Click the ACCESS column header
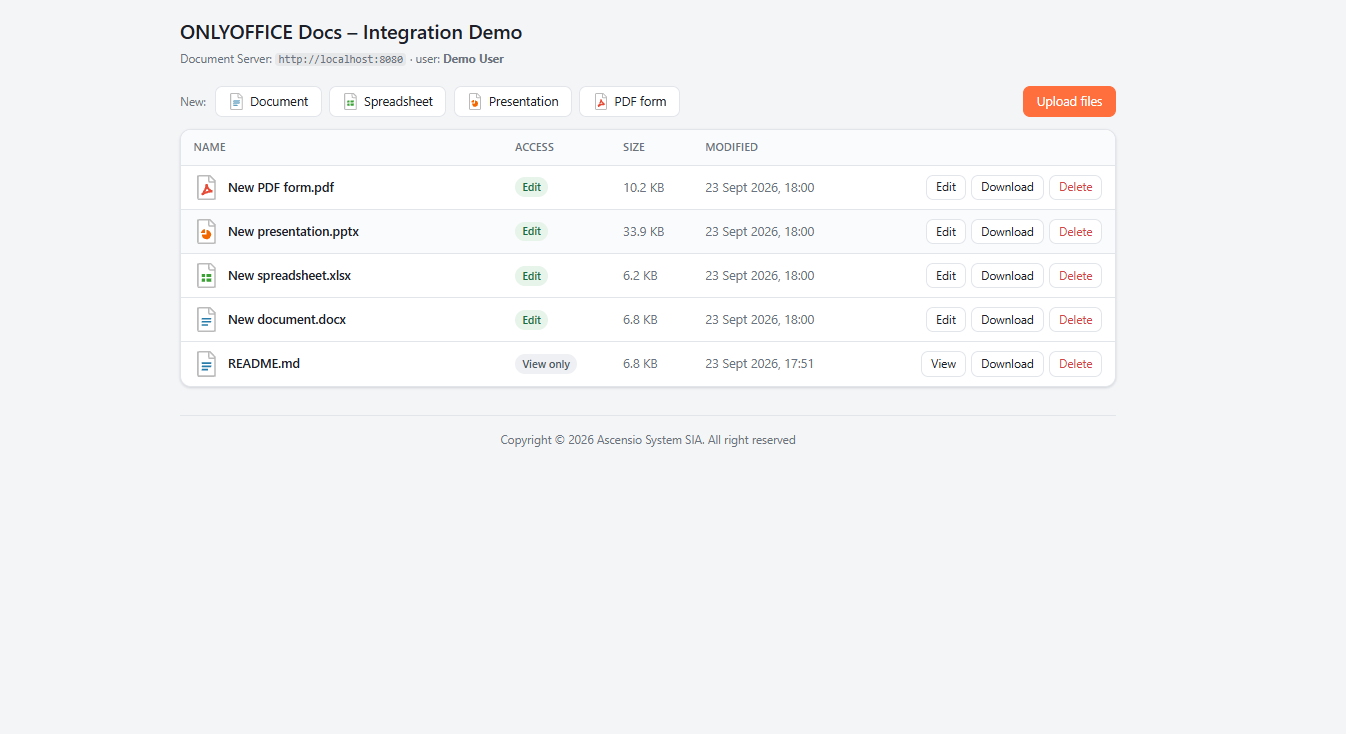The height and width of the screenshot is (734, 1346). (534, 147)
